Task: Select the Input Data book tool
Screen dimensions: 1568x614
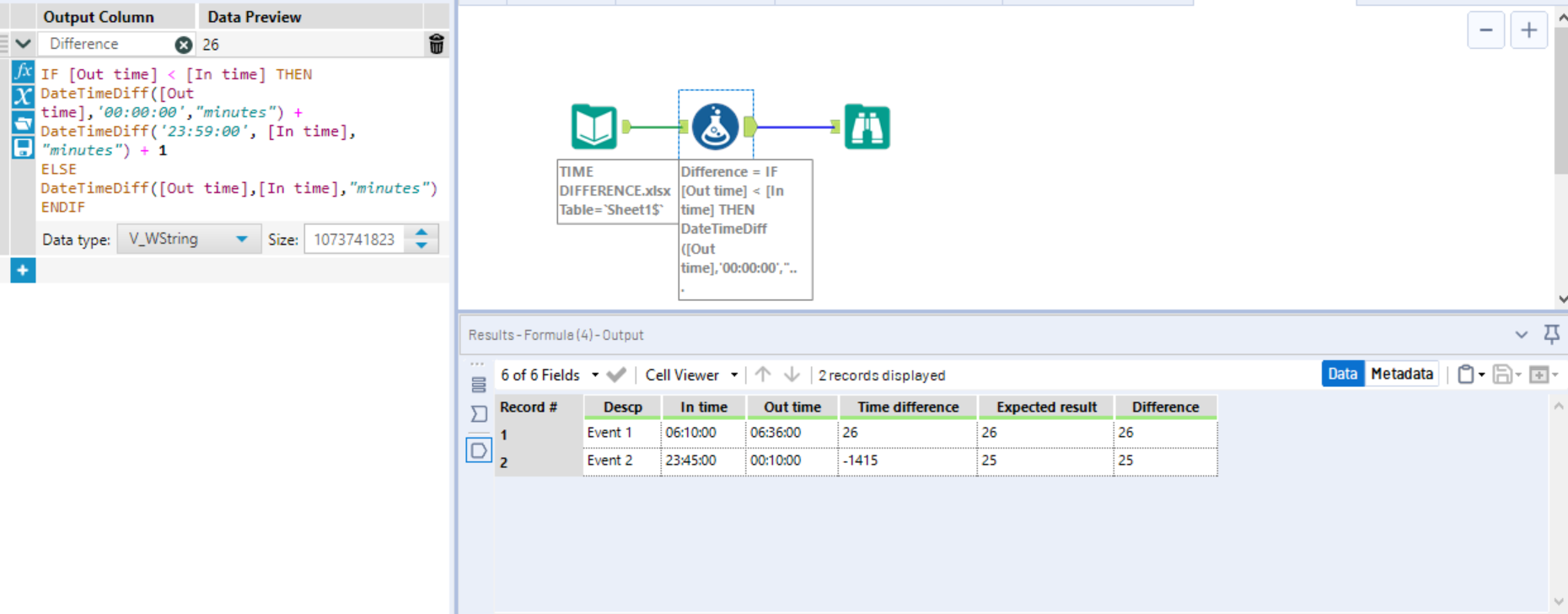Action: coord(593,127)
